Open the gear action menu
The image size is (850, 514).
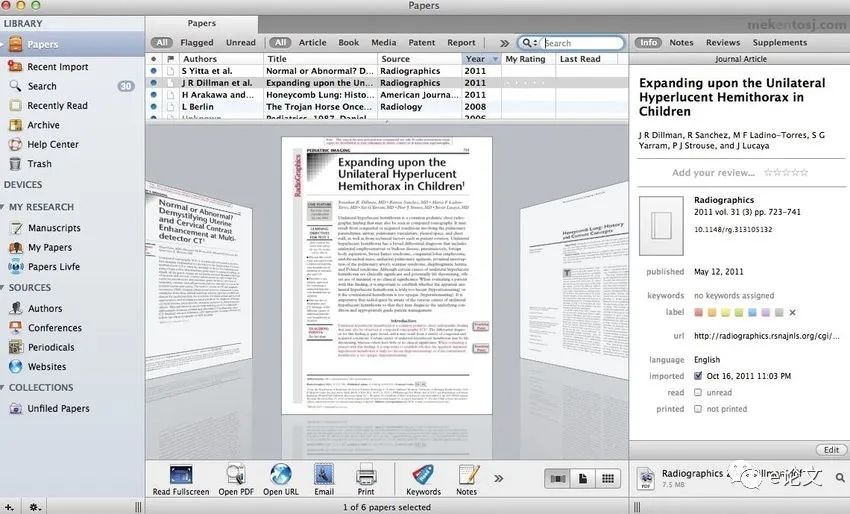click(35, 508)
